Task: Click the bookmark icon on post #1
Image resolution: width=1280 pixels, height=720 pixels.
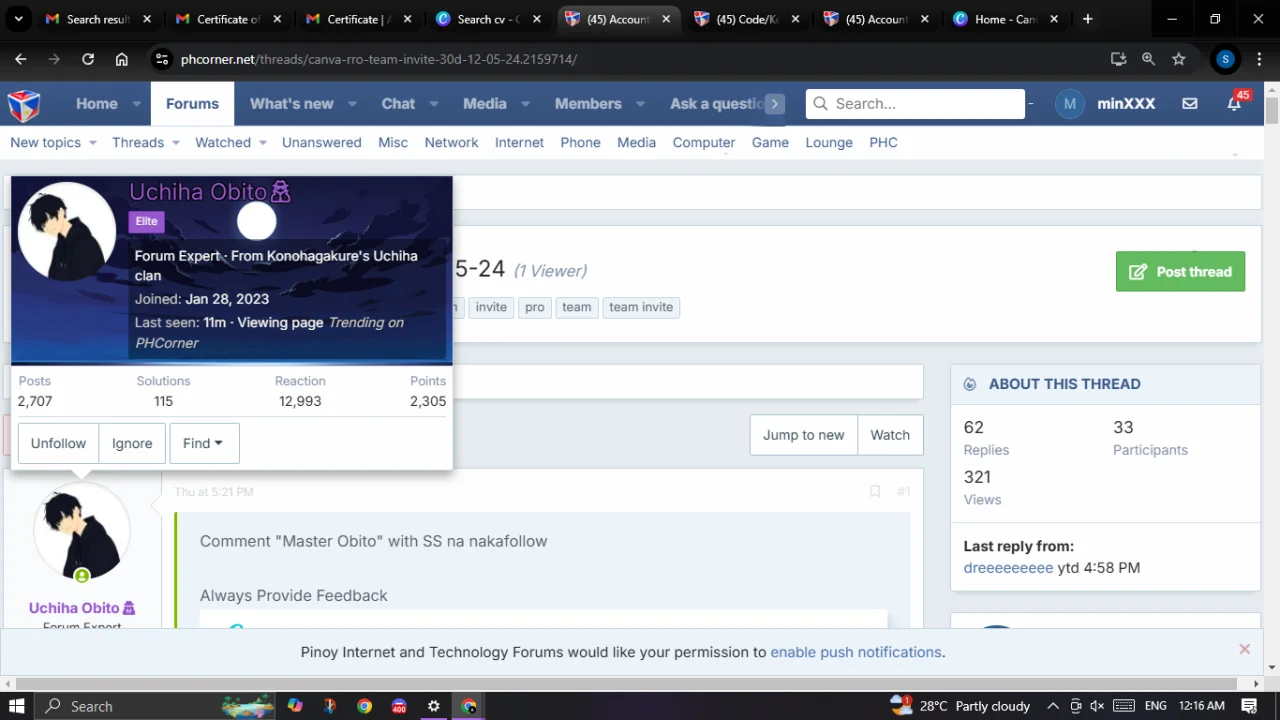Action: point(875,491)
